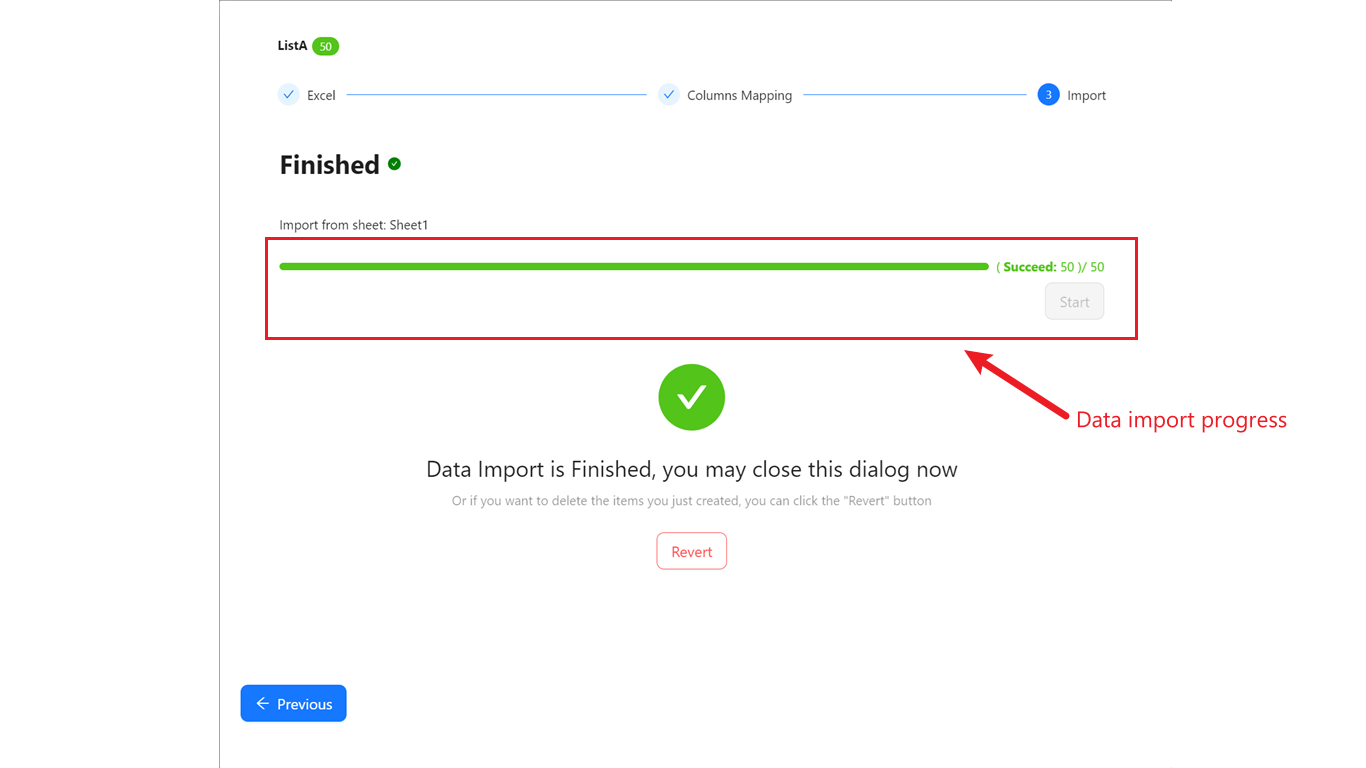
Task: Click the green import progress bar
Action: tap(633, 267)
